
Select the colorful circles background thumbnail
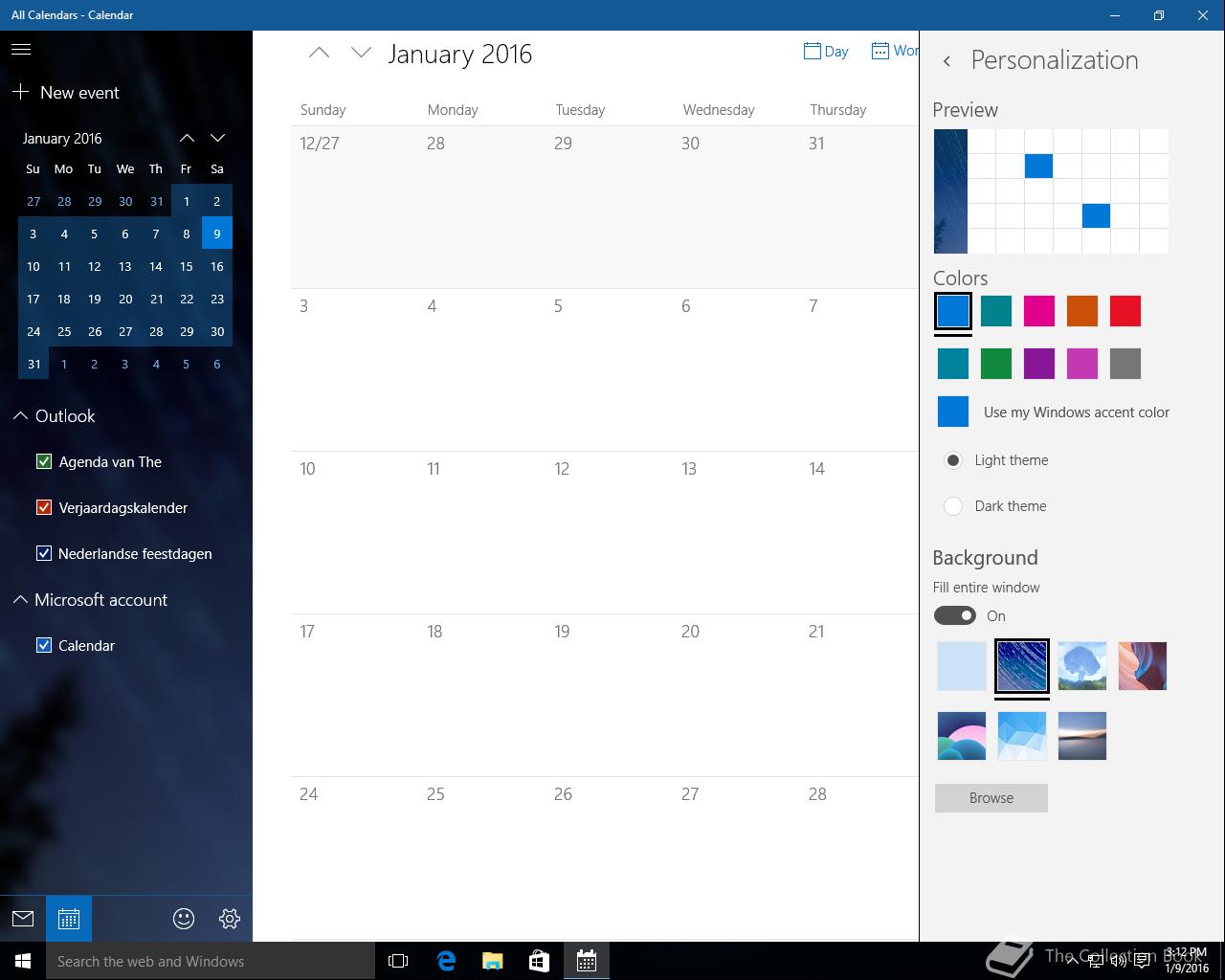point(962,736)
